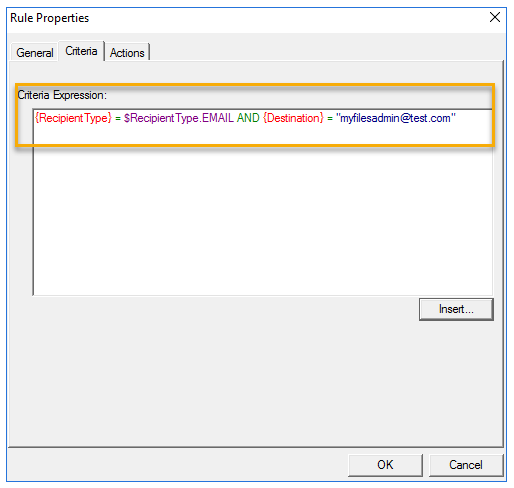
Task: Confirm with the OK button
Action: pyautogui.click(x=385, y=465)
